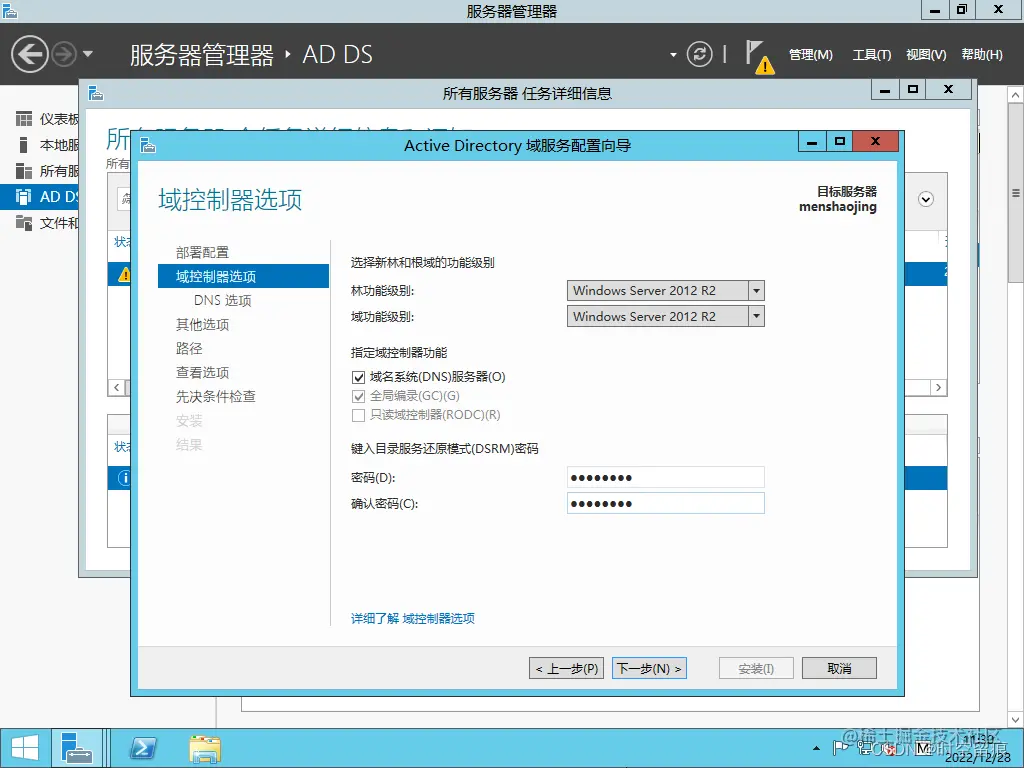Viewport: 1024px width, 768px height.
Task: Click the 下一步(N) button
Action: click(x=649, y=667)
